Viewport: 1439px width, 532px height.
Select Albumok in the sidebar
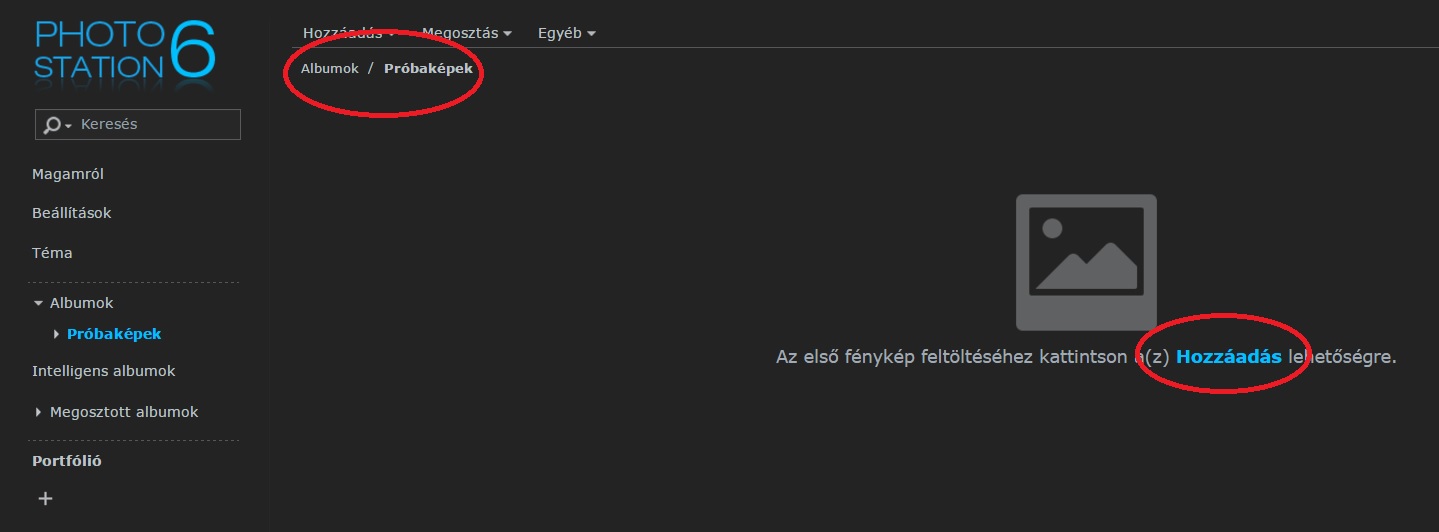tap(82, 303)
